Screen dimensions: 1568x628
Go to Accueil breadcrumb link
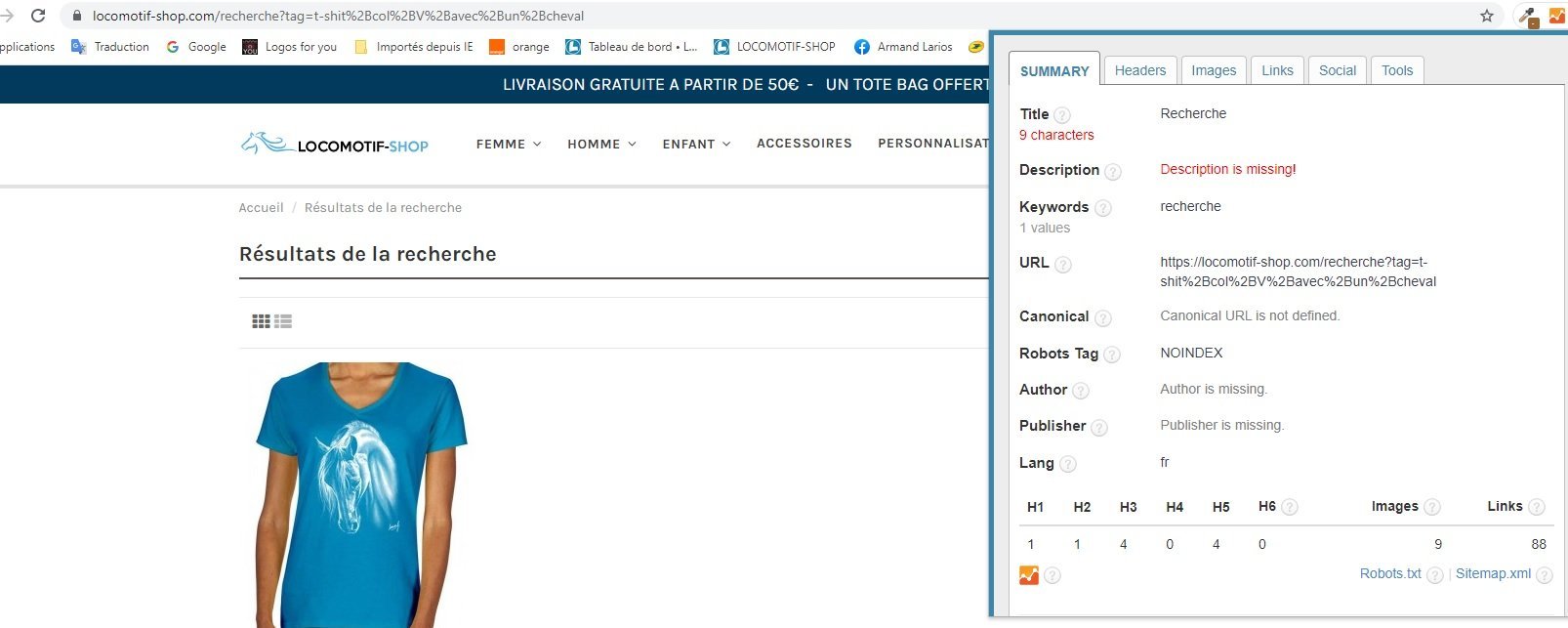[x=261, y=207]
